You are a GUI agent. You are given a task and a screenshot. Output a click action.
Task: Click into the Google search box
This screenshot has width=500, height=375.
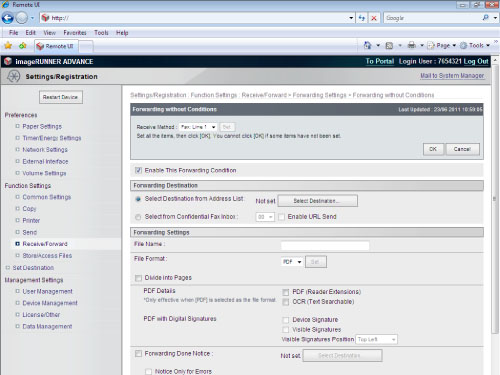(433, 18)
